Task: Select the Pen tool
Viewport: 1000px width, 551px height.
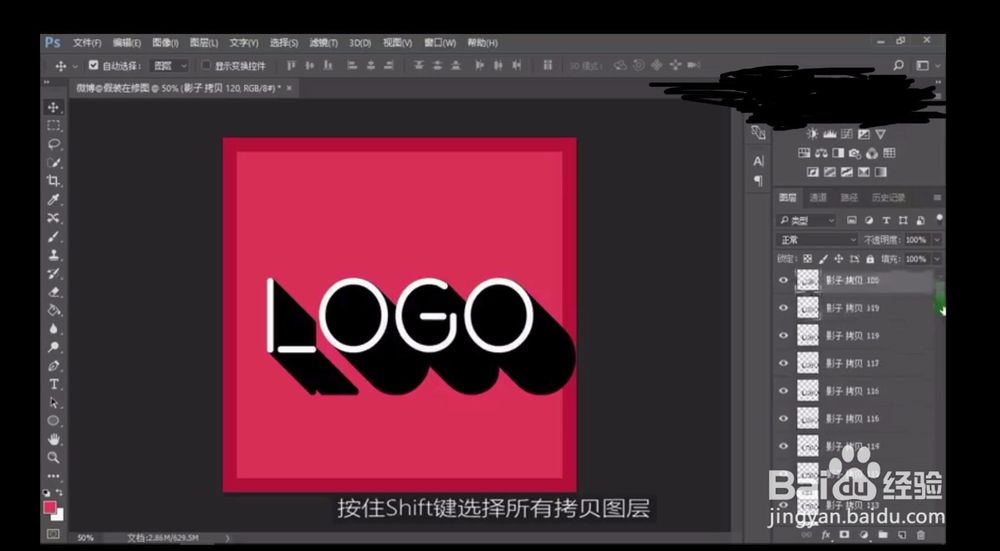Action: (x=54, y=366)
